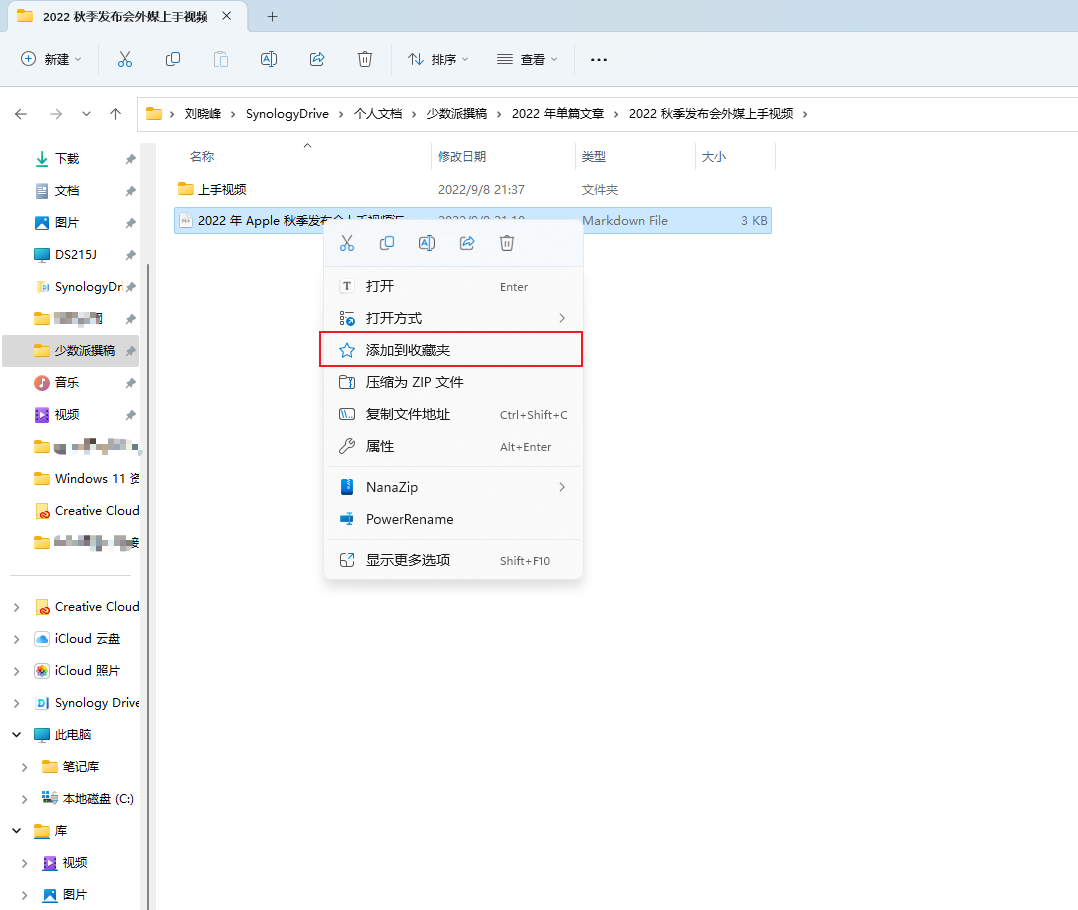Collapse 此电脑 in the sidebar
The width and height of the screenshot is (1078, 910).
click(x=16, y=734)
